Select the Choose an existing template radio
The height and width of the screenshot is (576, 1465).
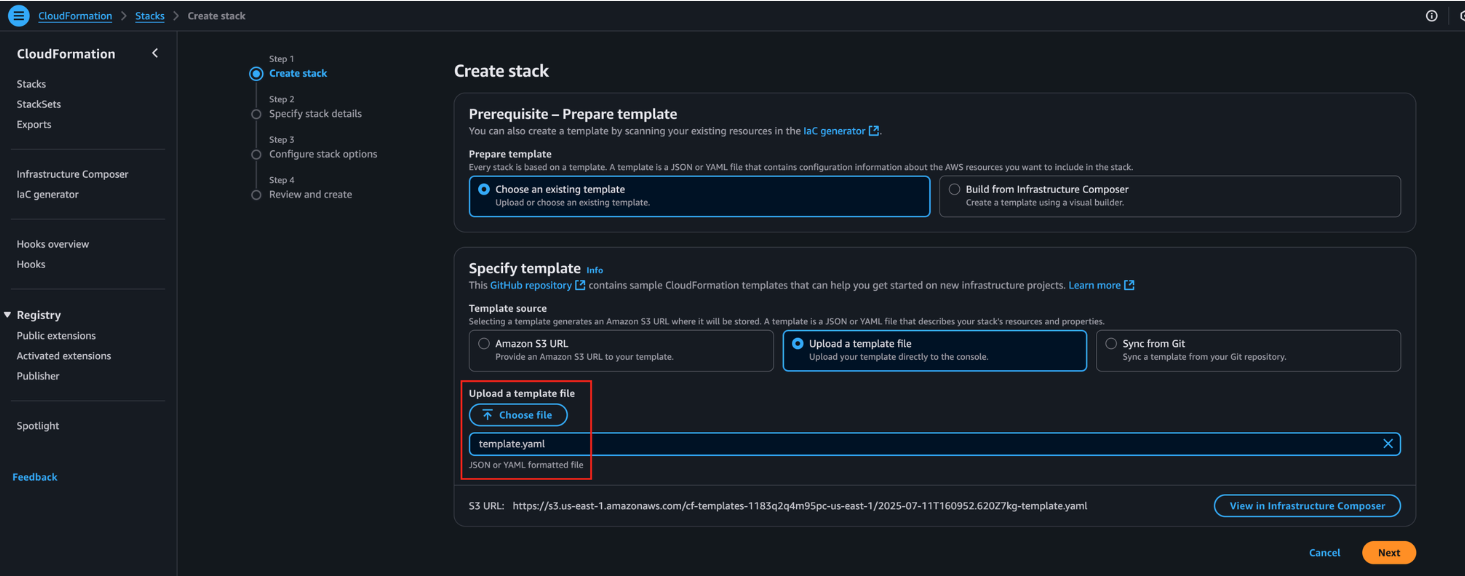484,189
